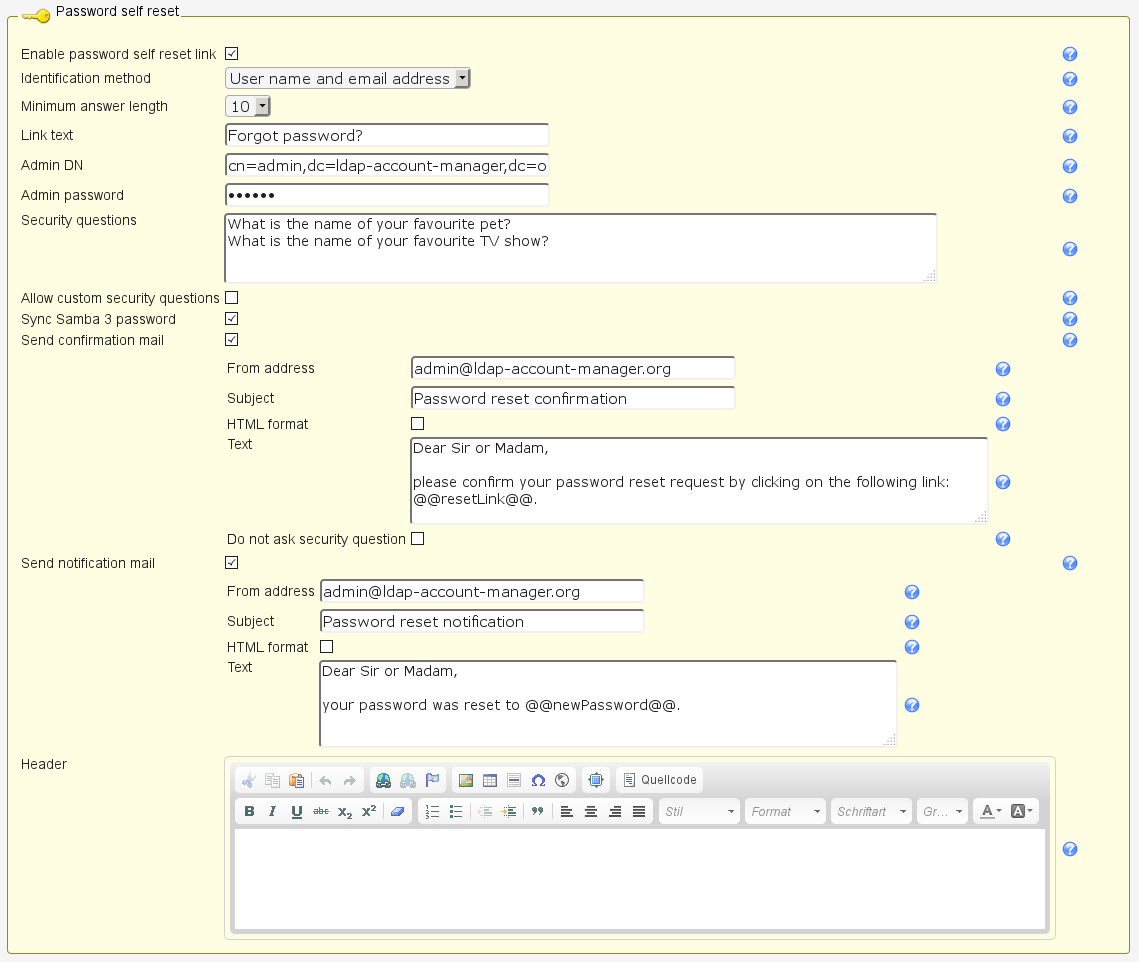Click the Link text input field
The image size is (1139, 962).
(x=387, y=135)
